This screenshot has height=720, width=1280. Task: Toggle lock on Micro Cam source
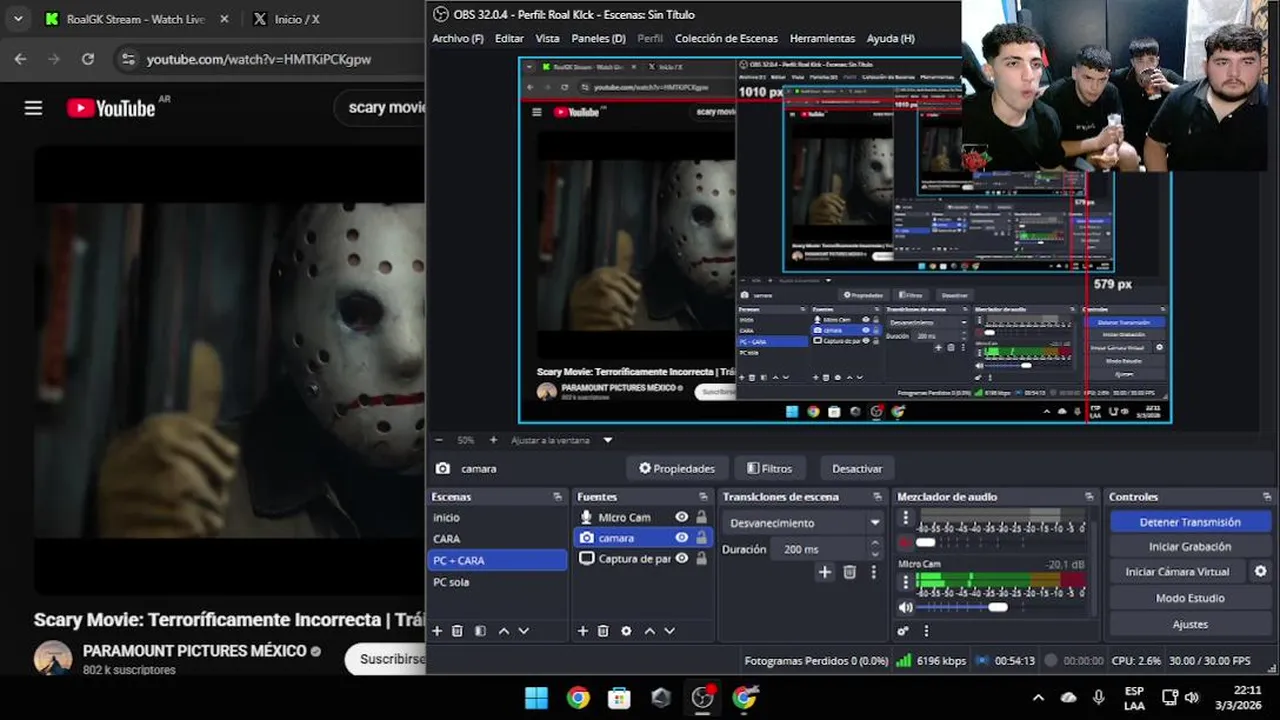[701, 517]
